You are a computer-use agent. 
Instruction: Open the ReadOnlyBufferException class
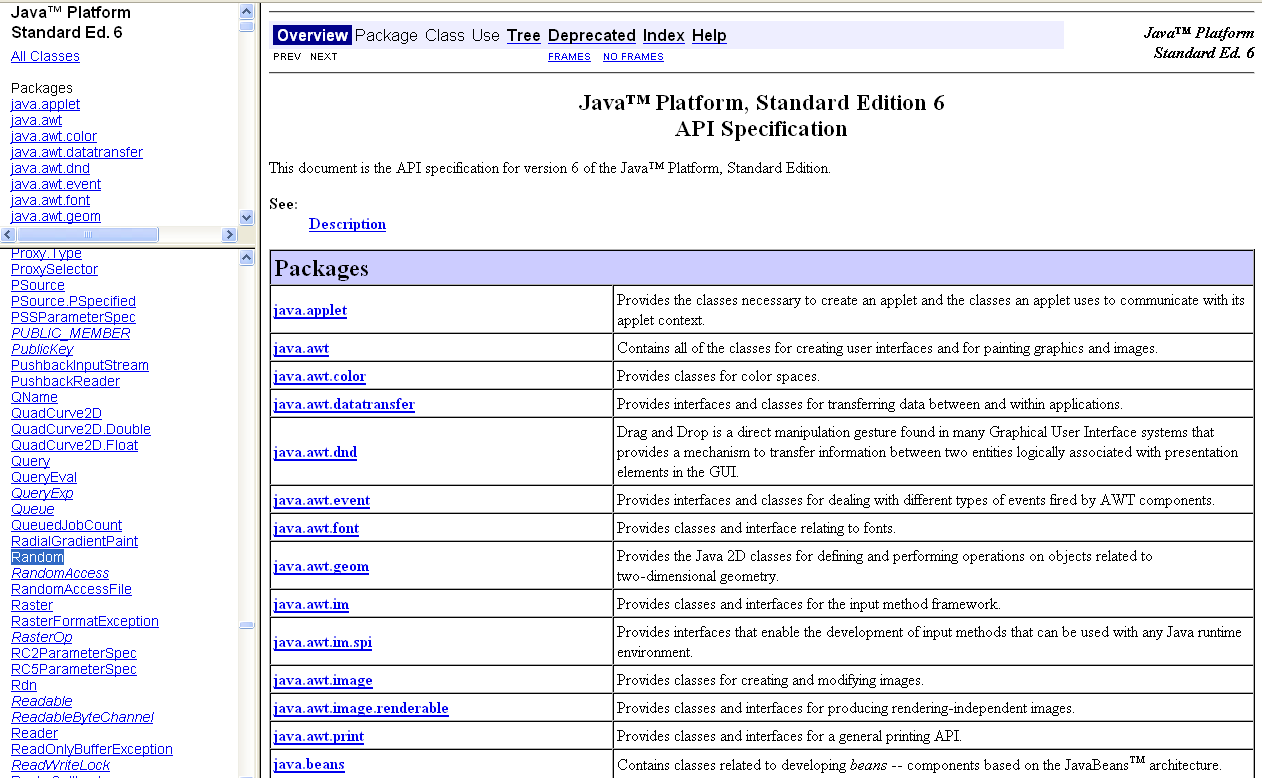(92, 749)
